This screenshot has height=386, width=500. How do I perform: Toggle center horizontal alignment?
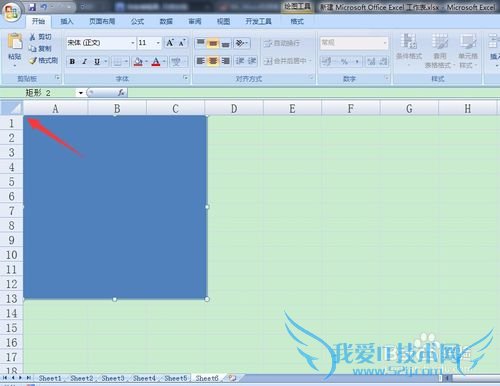pyautogui.click(x=213, y=61)
